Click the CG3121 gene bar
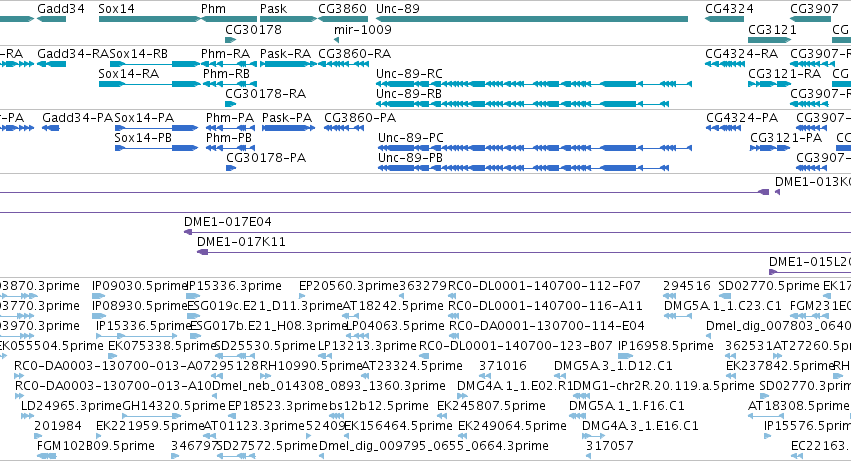This screenshot has height=461, width=851. [x=769, y=40]
